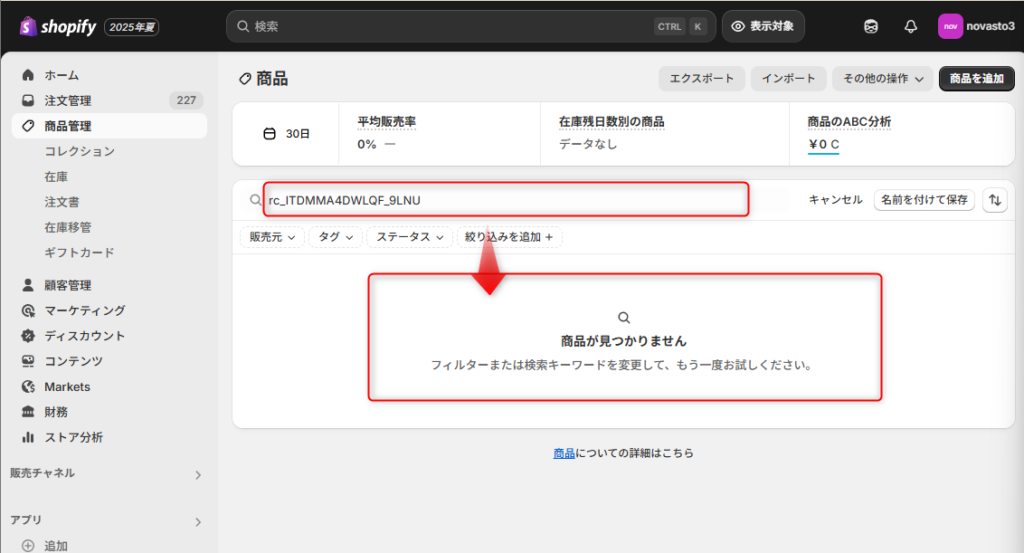Screen dimensions: 1024x553
Task: Open 注文書 submenu item
Action: tap(62, 202)
